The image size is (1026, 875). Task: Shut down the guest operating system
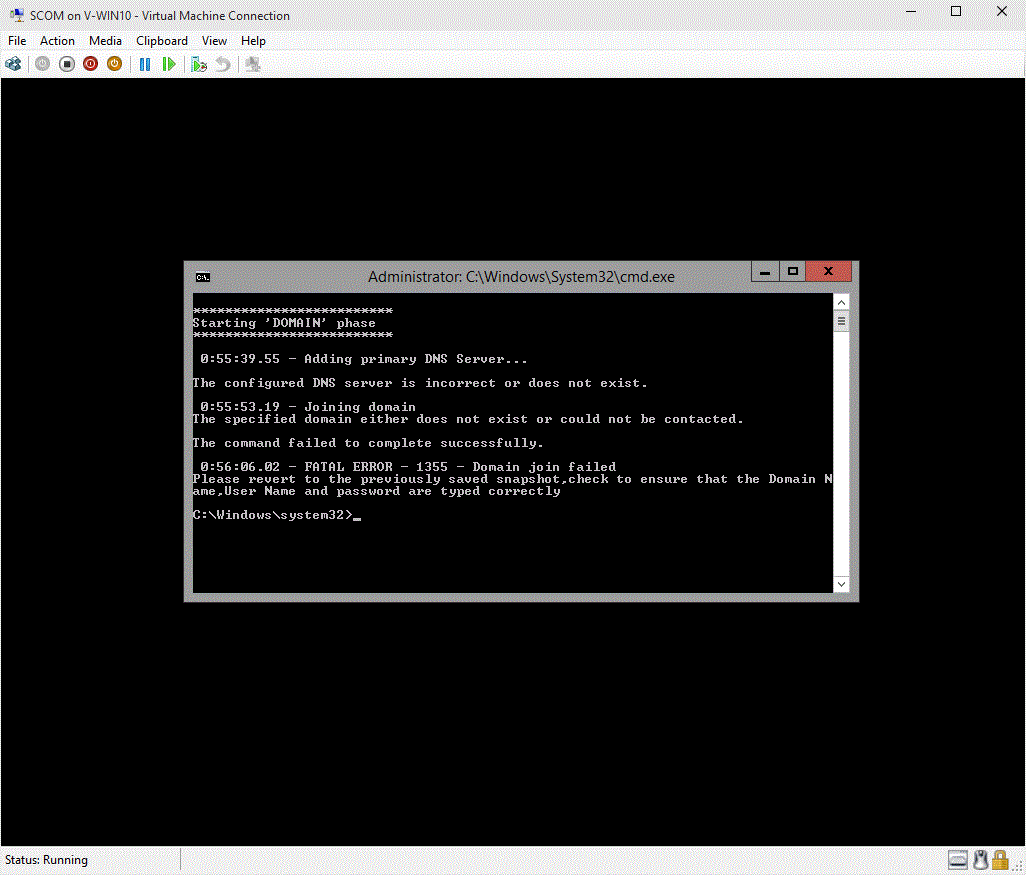90,63
